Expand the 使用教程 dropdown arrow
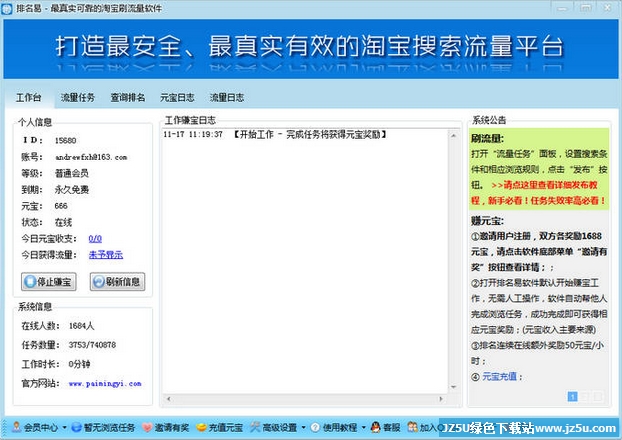 pyautogui.click(x=363, y=428)
